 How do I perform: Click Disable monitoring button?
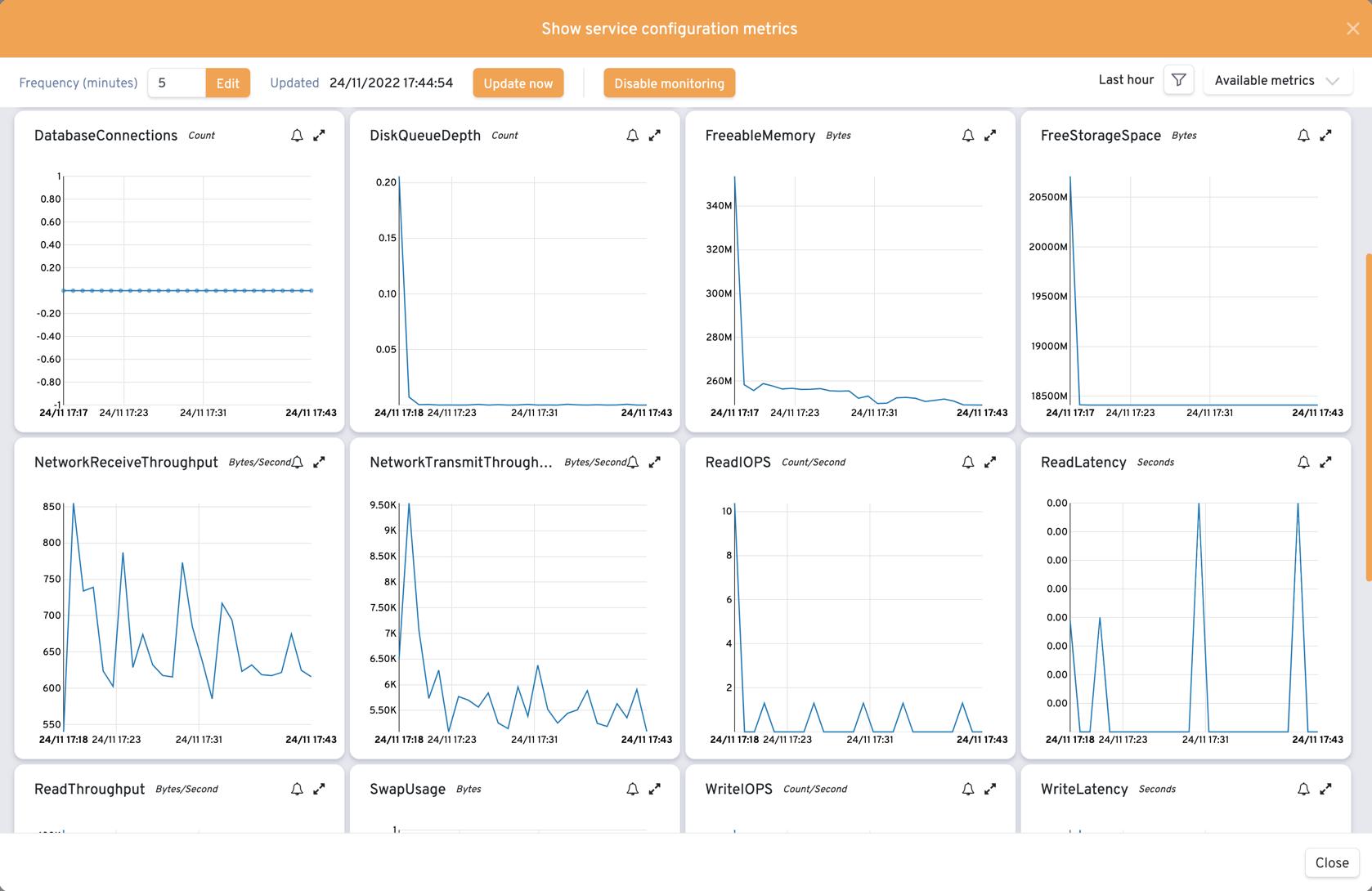coord(670,83)
